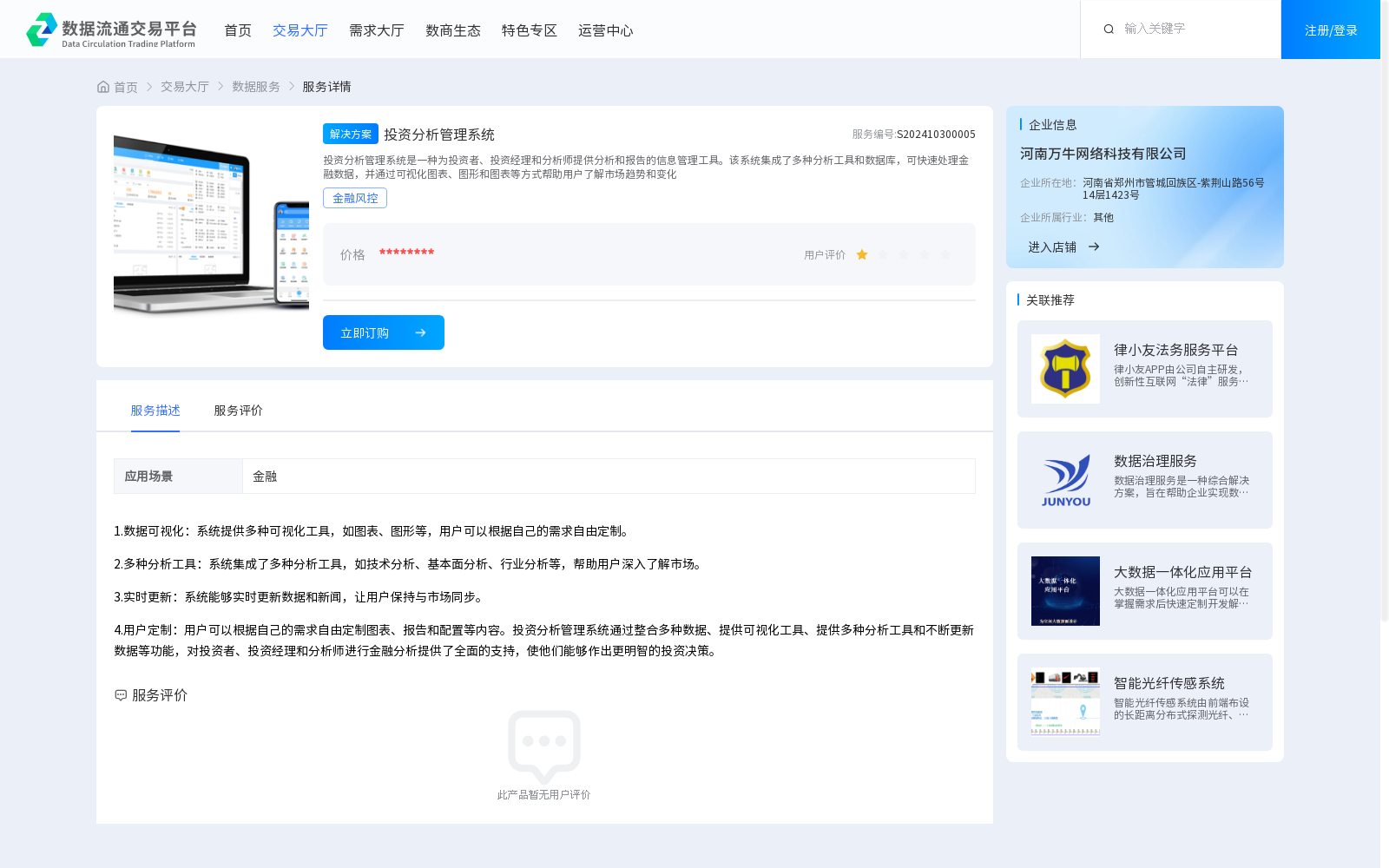
Task: Open 大数据一体化应用平台 recommendation title
Action: [x=1183, y=572]
